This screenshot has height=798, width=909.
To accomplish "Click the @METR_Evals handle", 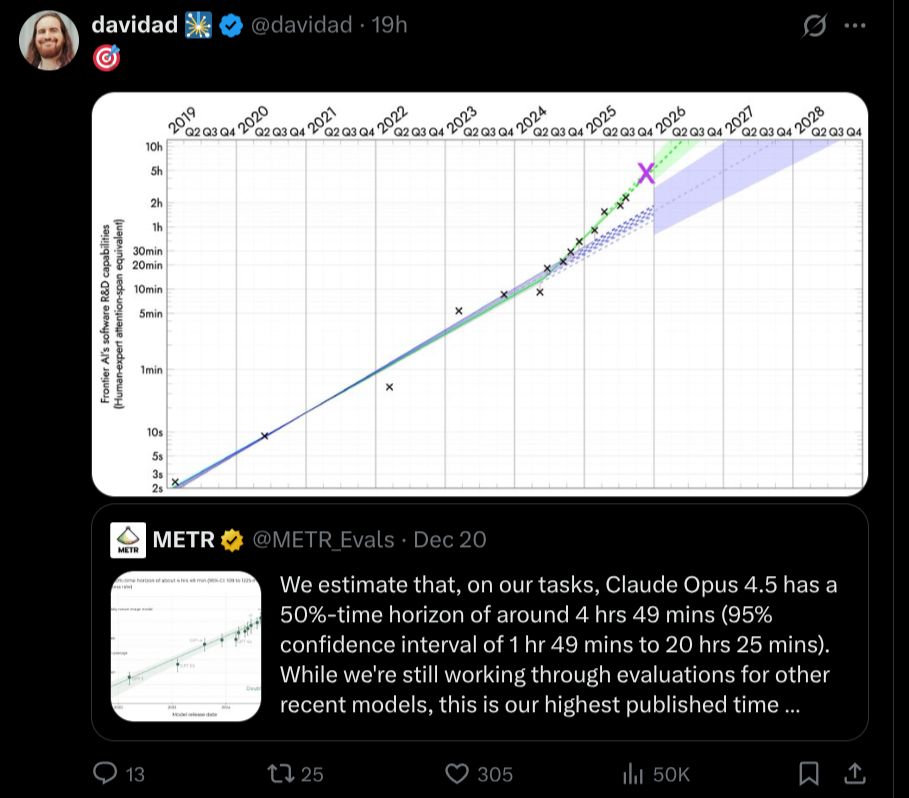I will click(321, 540).
